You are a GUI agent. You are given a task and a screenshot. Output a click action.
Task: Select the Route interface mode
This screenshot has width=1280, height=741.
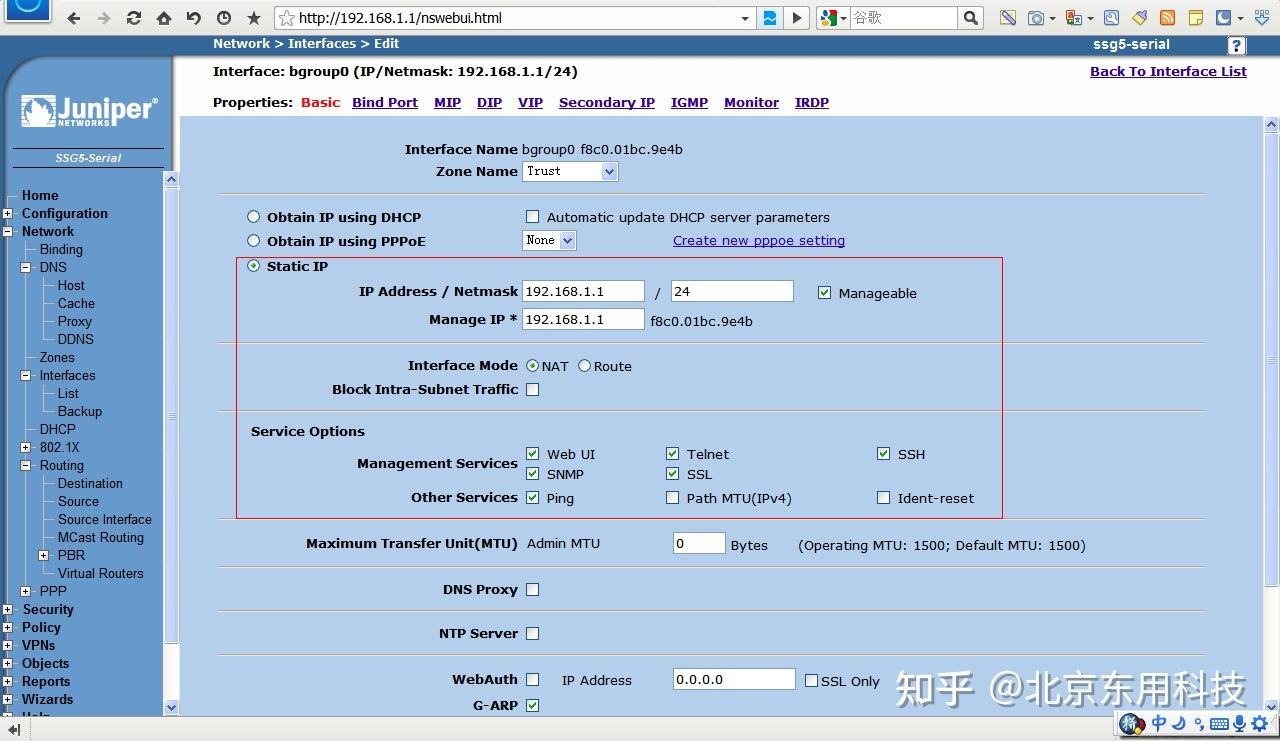[584, 366]
